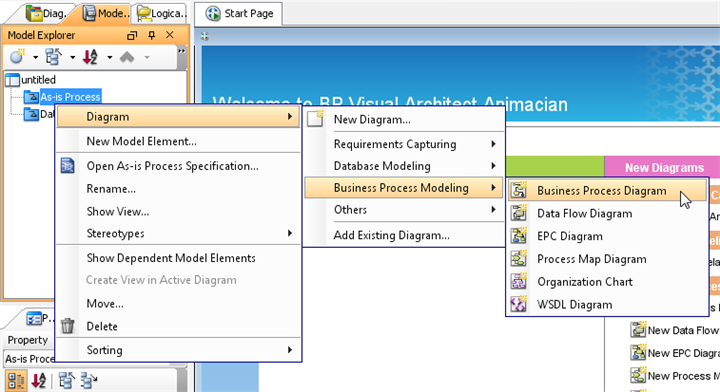
Task: Choose Rename... from context menu
Action: tap(178, 189)
